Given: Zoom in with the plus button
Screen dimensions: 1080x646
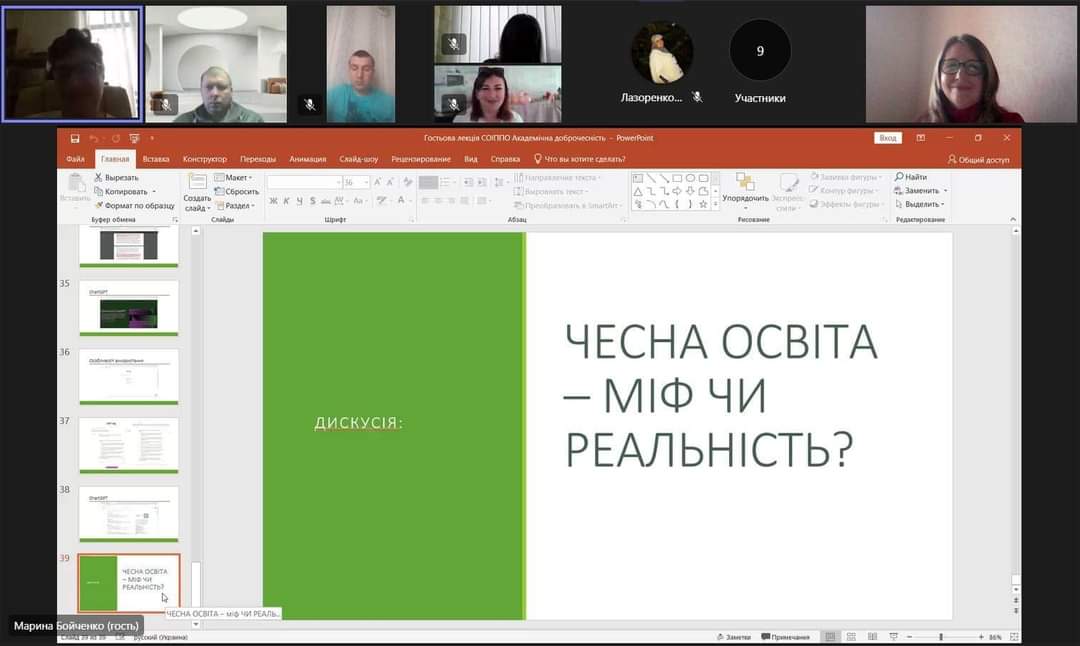Looking at the screenshot, I should click(981, 637).
